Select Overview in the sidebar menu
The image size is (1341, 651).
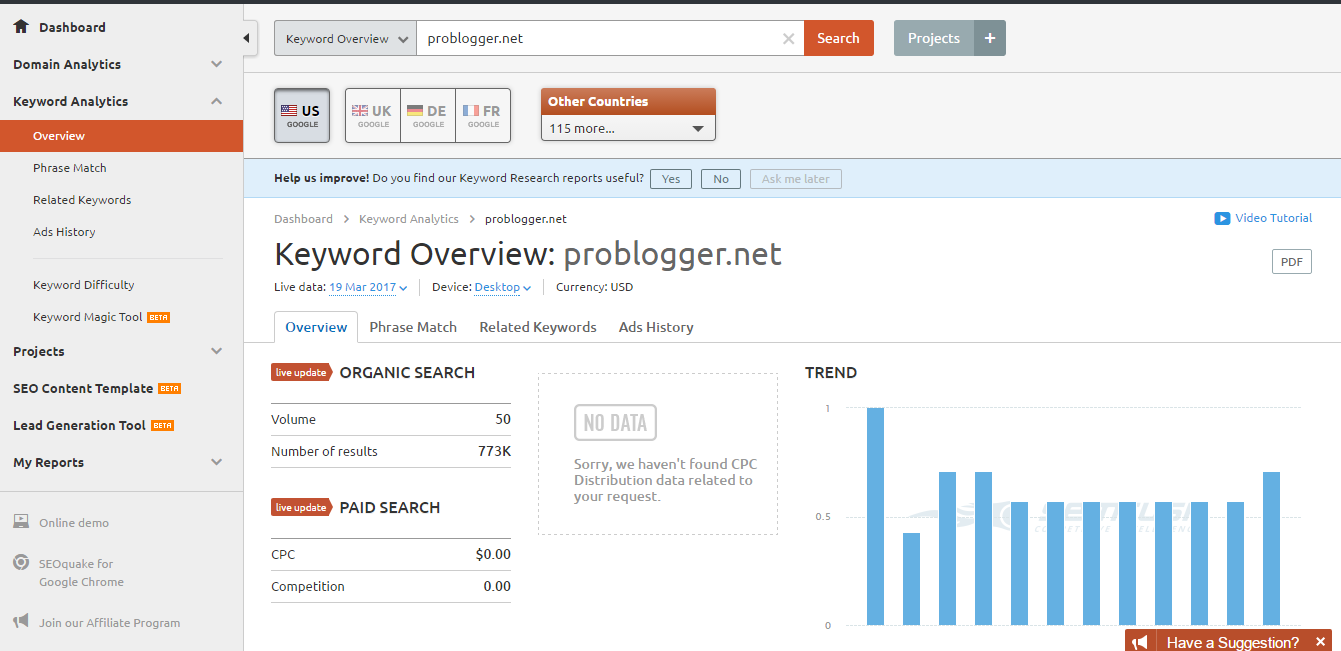[x=121, y=136]
